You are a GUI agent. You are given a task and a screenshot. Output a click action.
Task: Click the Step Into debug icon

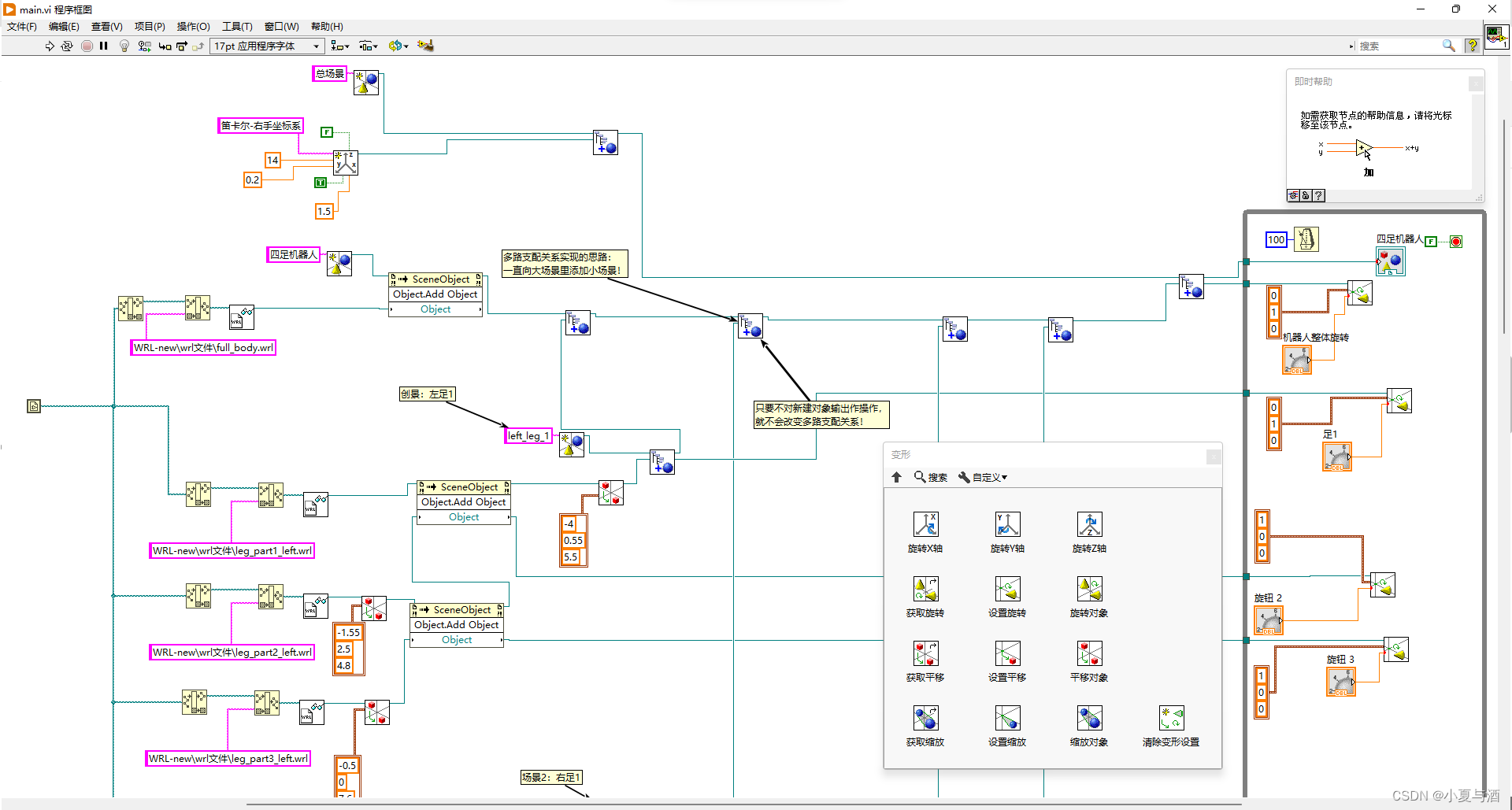click(165, 46)
